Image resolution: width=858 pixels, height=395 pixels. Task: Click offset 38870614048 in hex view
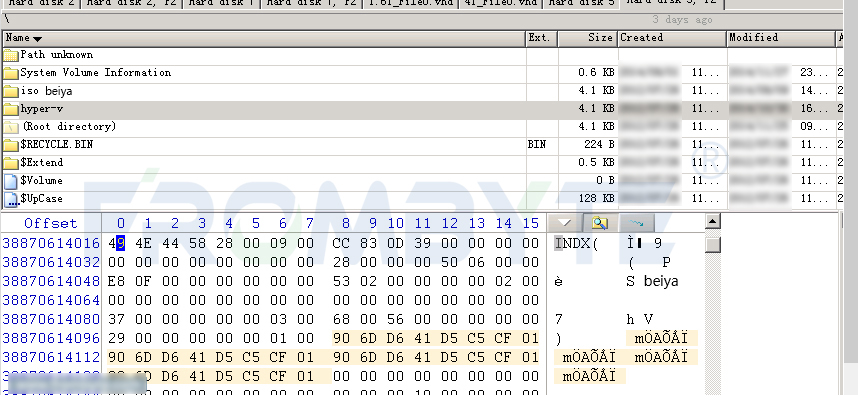[x=51, y=281]
